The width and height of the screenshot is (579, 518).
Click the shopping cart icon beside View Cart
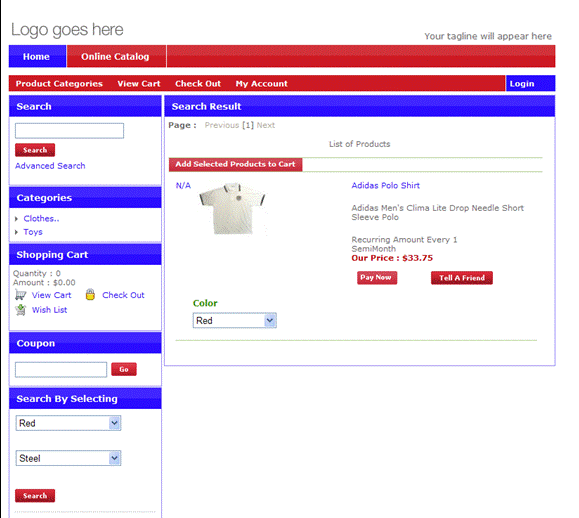[20, 295]
